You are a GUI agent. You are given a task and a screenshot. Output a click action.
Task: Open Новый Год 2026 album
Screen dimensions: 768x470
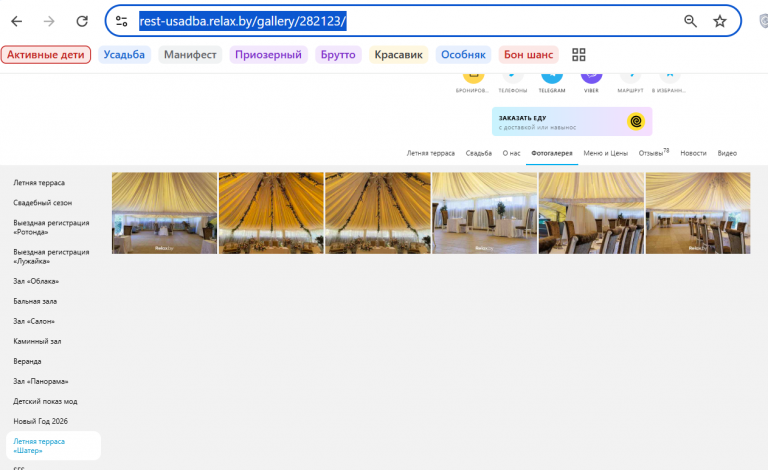click(x=40, y=422)
